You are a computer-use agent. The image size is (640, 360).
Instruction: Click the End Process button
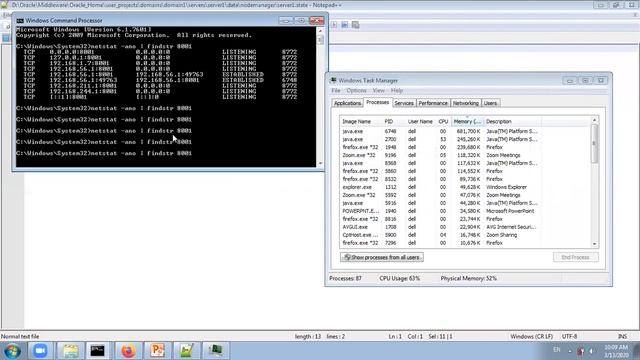[576, 258]
